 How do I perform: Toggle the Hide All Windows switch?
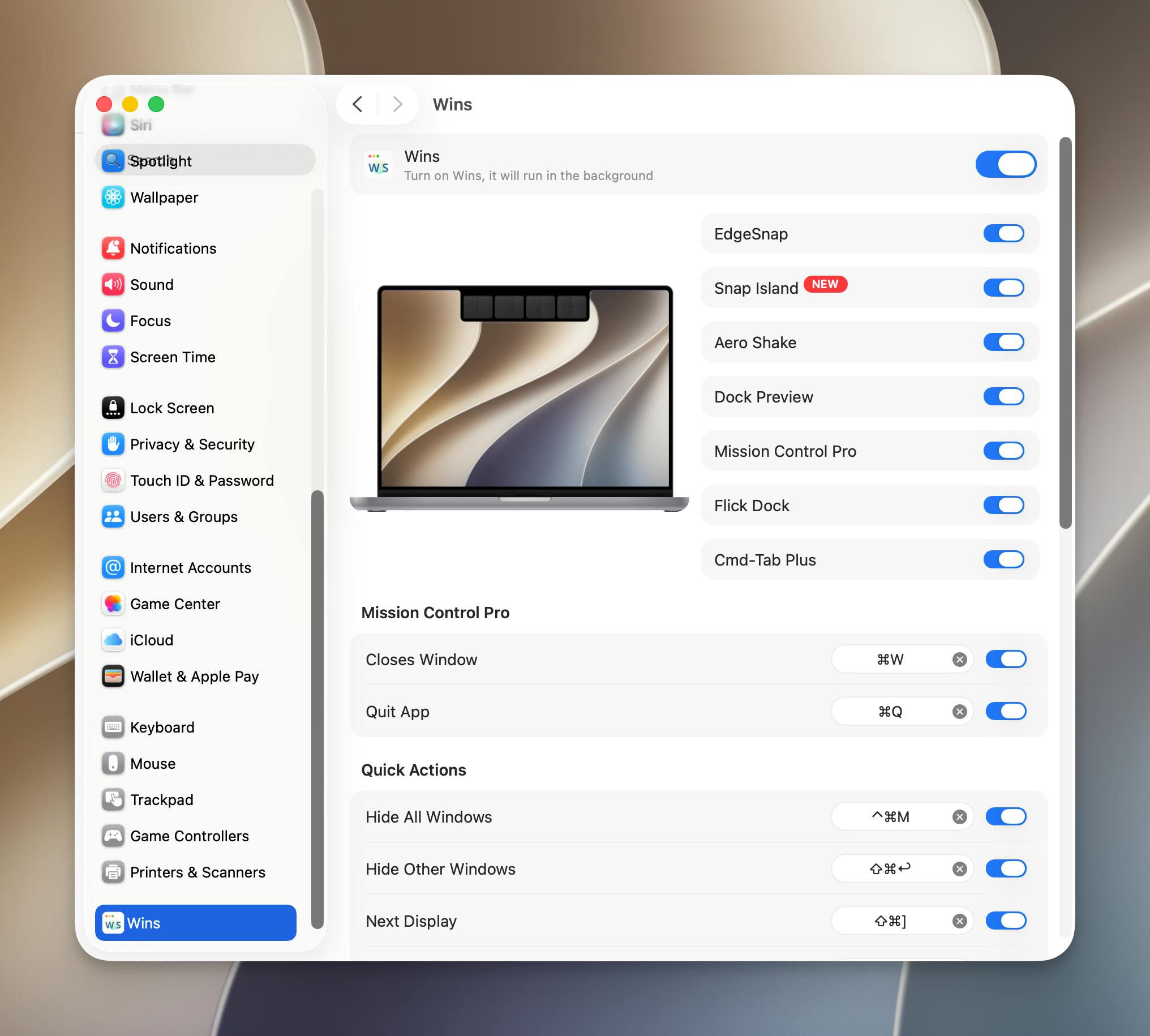[x=1006, y=817]
